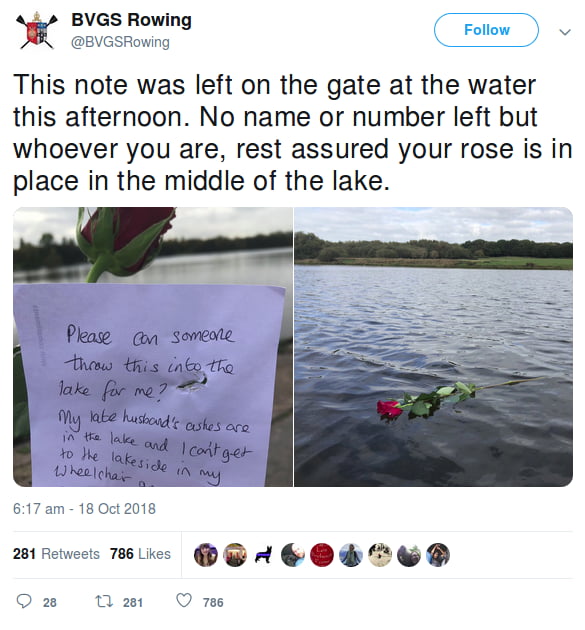
Task: Open the red circular liker avatar
Action: tap(322, 555)
